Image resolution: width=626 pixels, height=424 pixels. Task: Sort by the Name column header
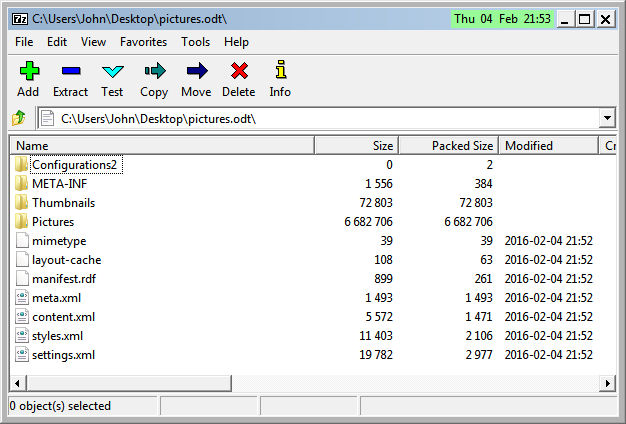tap(162, 146)
